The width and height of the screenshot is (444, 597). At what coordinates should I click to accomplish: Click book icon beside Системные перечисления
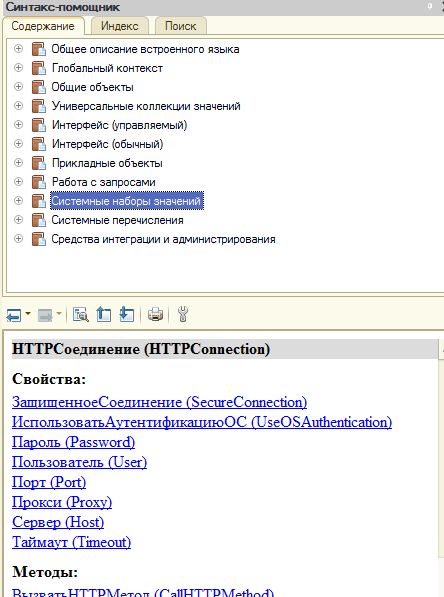[38, 220]
